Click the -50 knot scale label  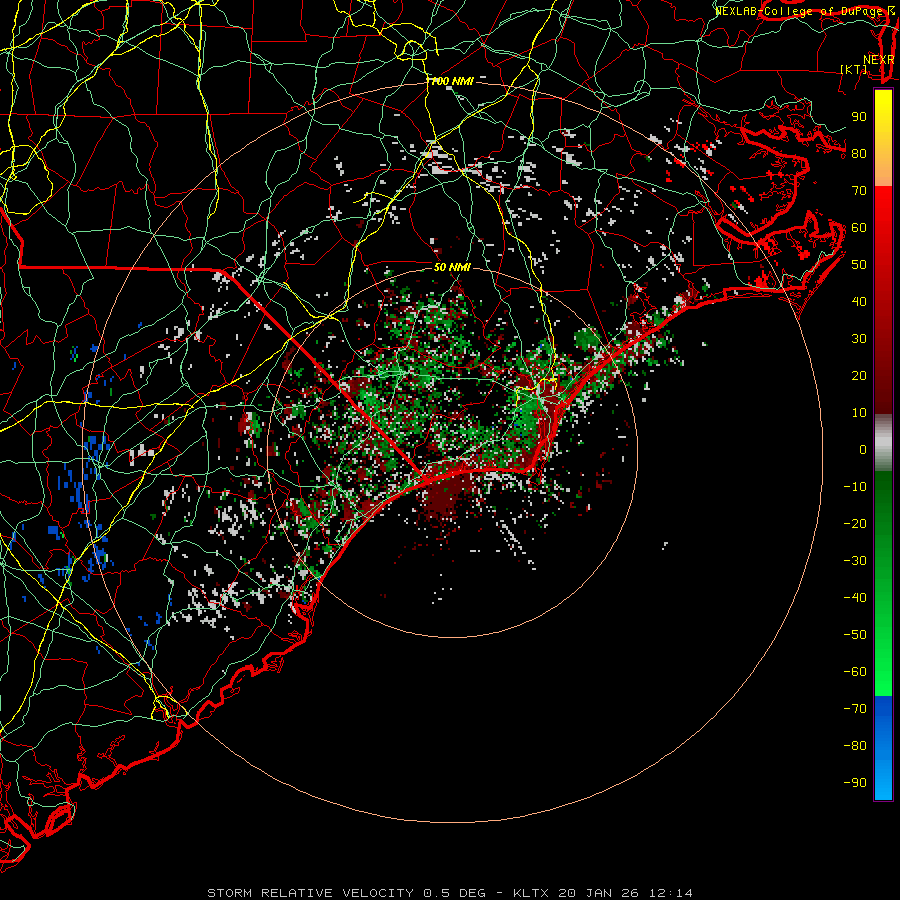(855, 635)
